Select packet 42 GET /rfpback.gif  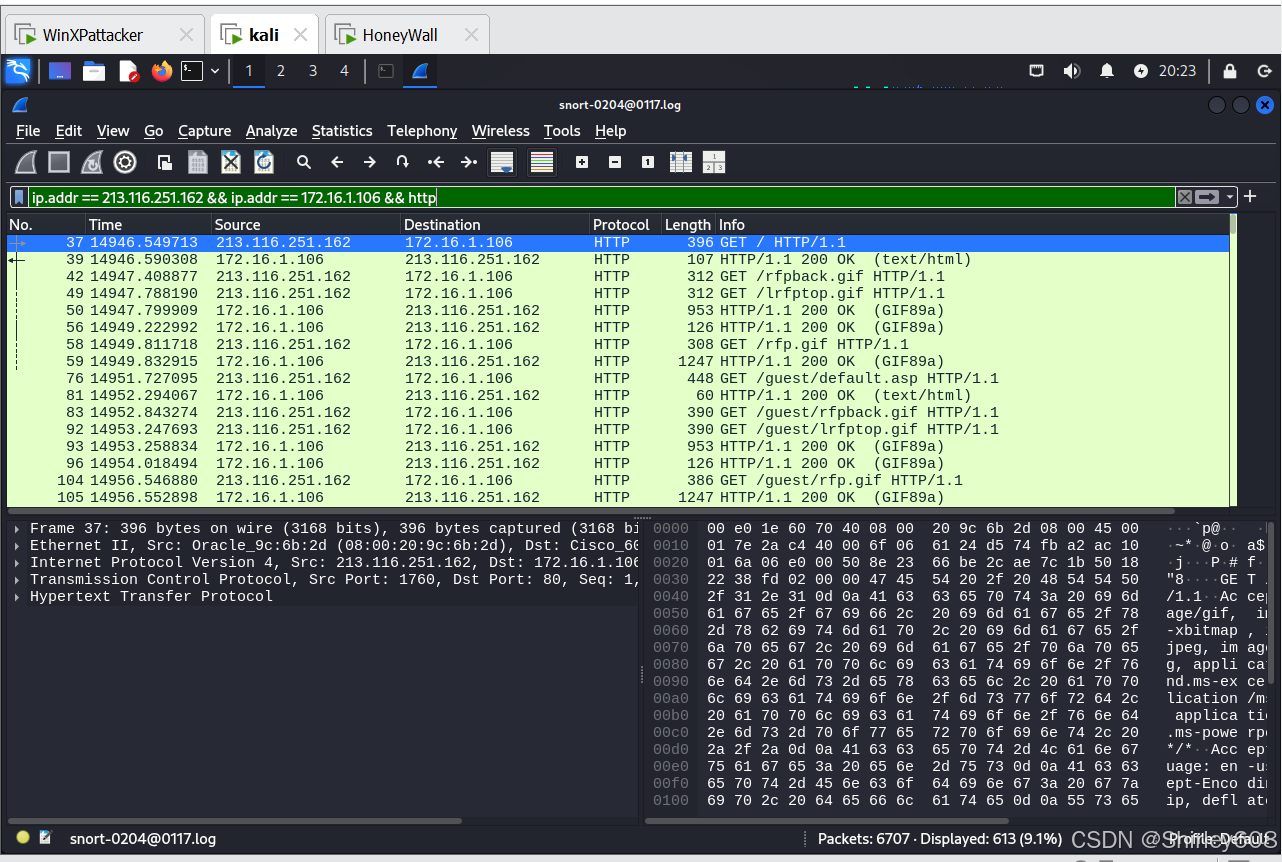(618, 276)
